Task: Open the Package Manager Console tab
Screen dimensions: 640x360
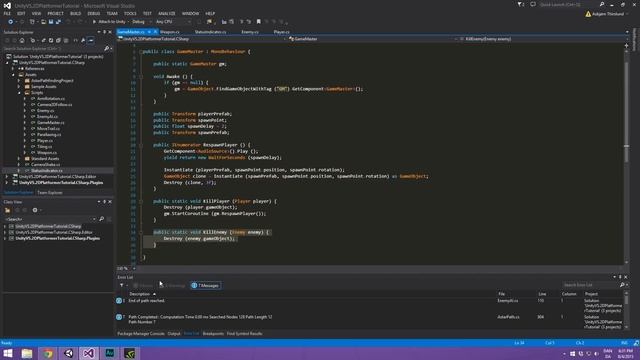Action: (141, 334)
